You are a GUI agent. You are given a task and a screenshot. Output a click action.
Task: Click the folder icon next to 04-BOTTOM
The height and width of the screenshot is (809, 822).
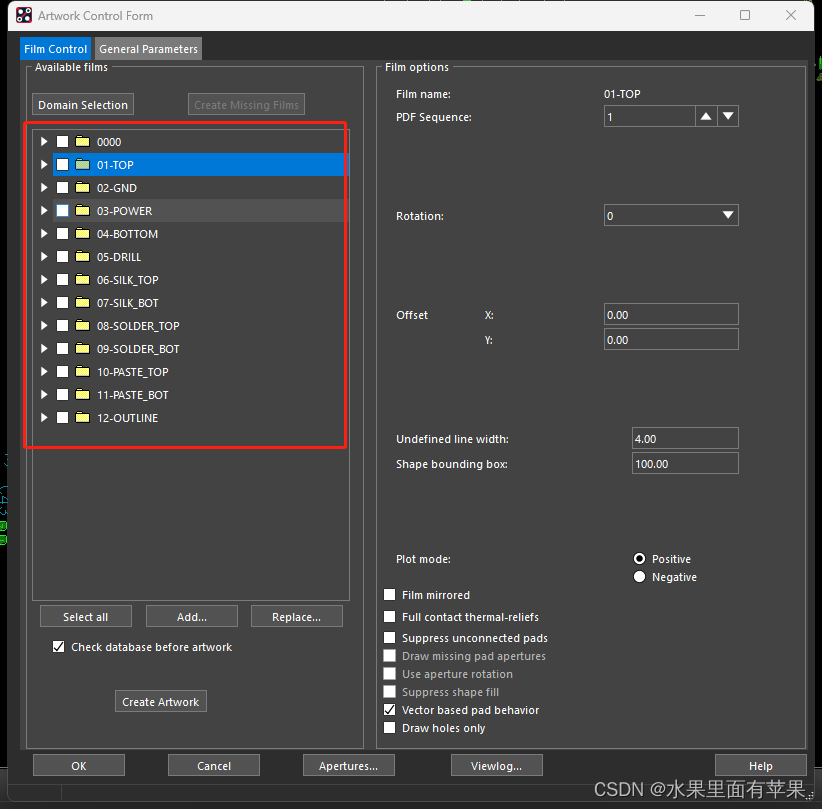[83, 234]
